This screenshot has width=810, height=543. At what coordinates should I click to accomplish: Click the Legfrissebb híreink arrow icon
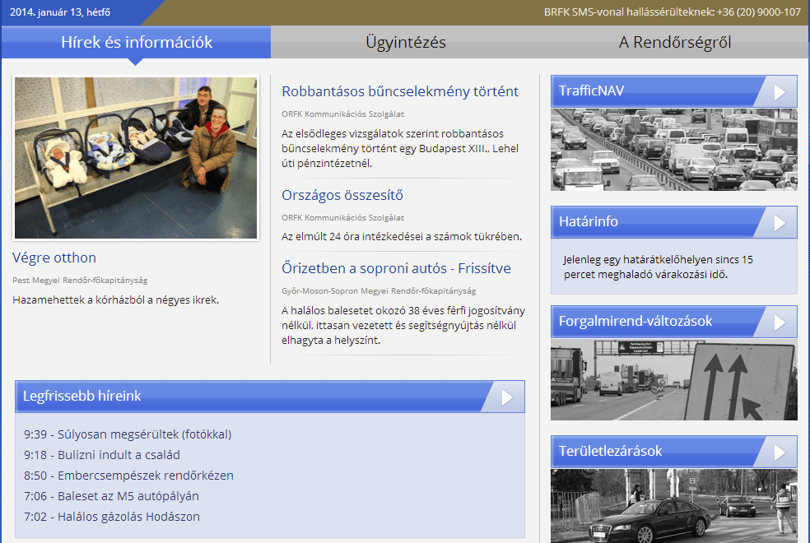point(507,397)
